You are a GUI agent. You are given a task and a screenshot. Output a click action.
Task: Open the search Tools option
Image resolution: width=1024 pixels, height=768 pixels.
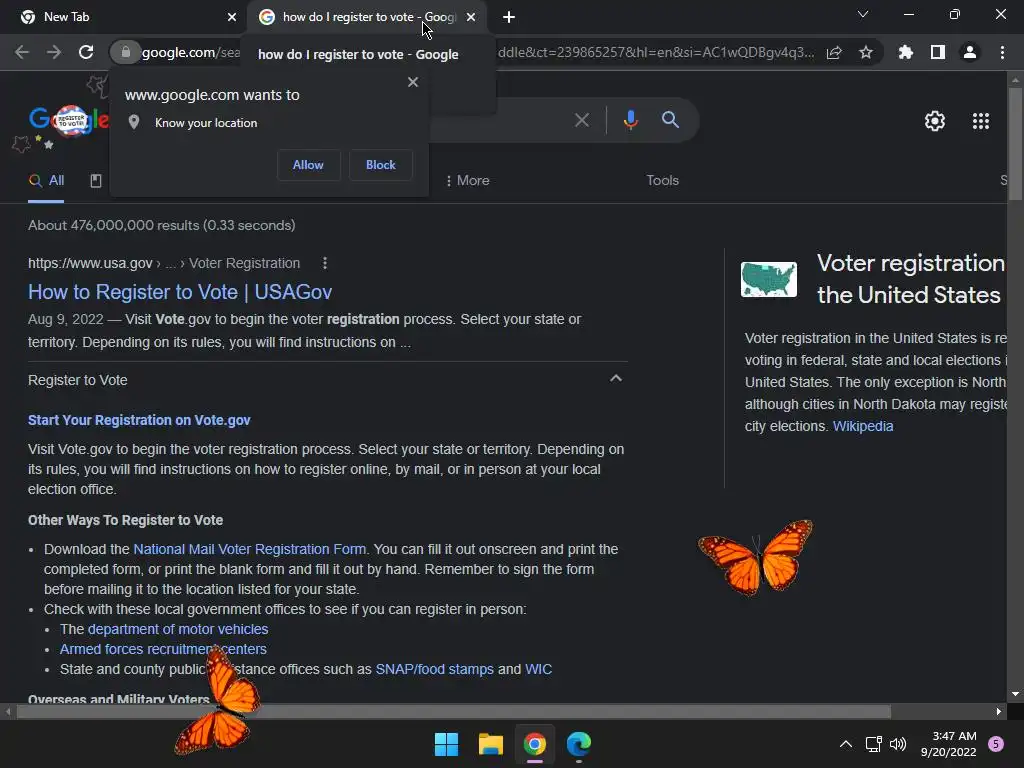pyautogui.click(x=662, y=180)
